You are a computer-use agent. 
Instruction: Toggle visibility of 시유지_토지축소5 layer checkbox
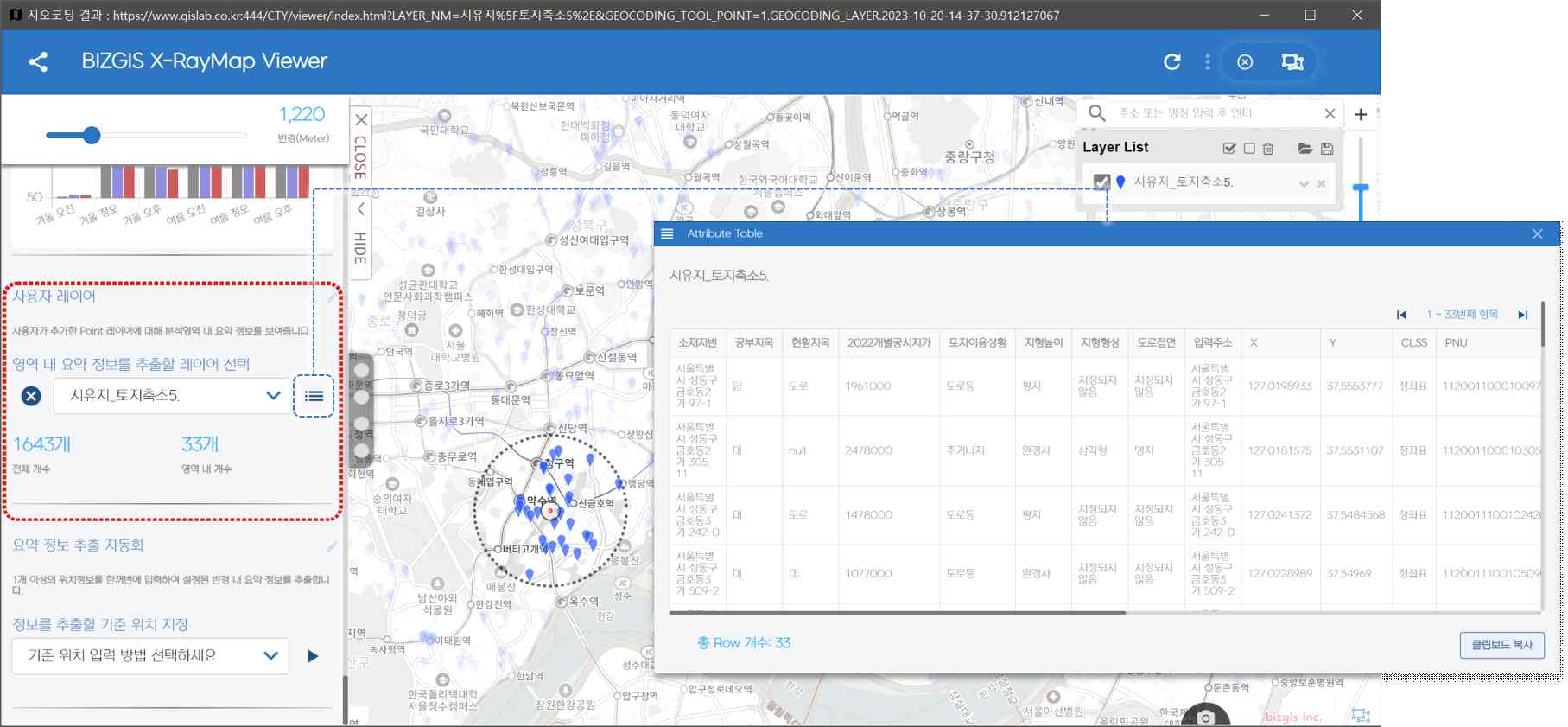click(1101, 182)
